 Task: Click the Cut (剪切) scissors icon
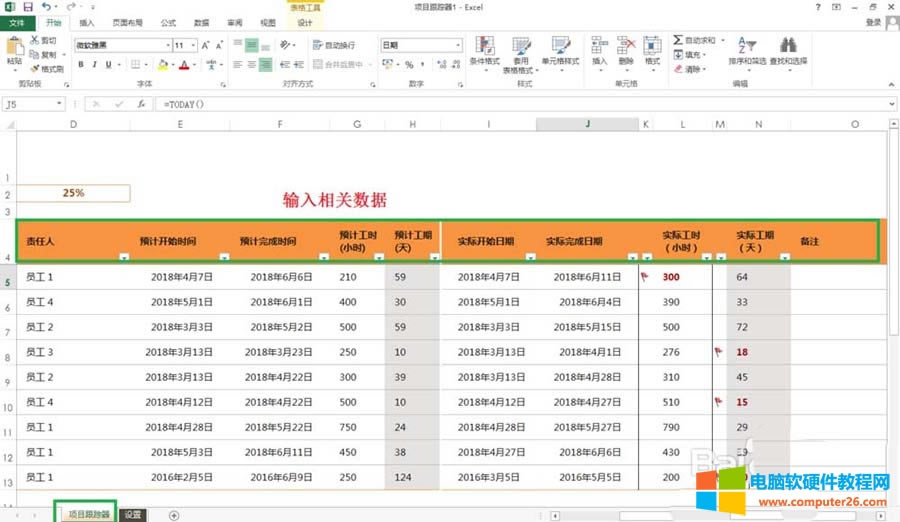click(x=35, y=41)
